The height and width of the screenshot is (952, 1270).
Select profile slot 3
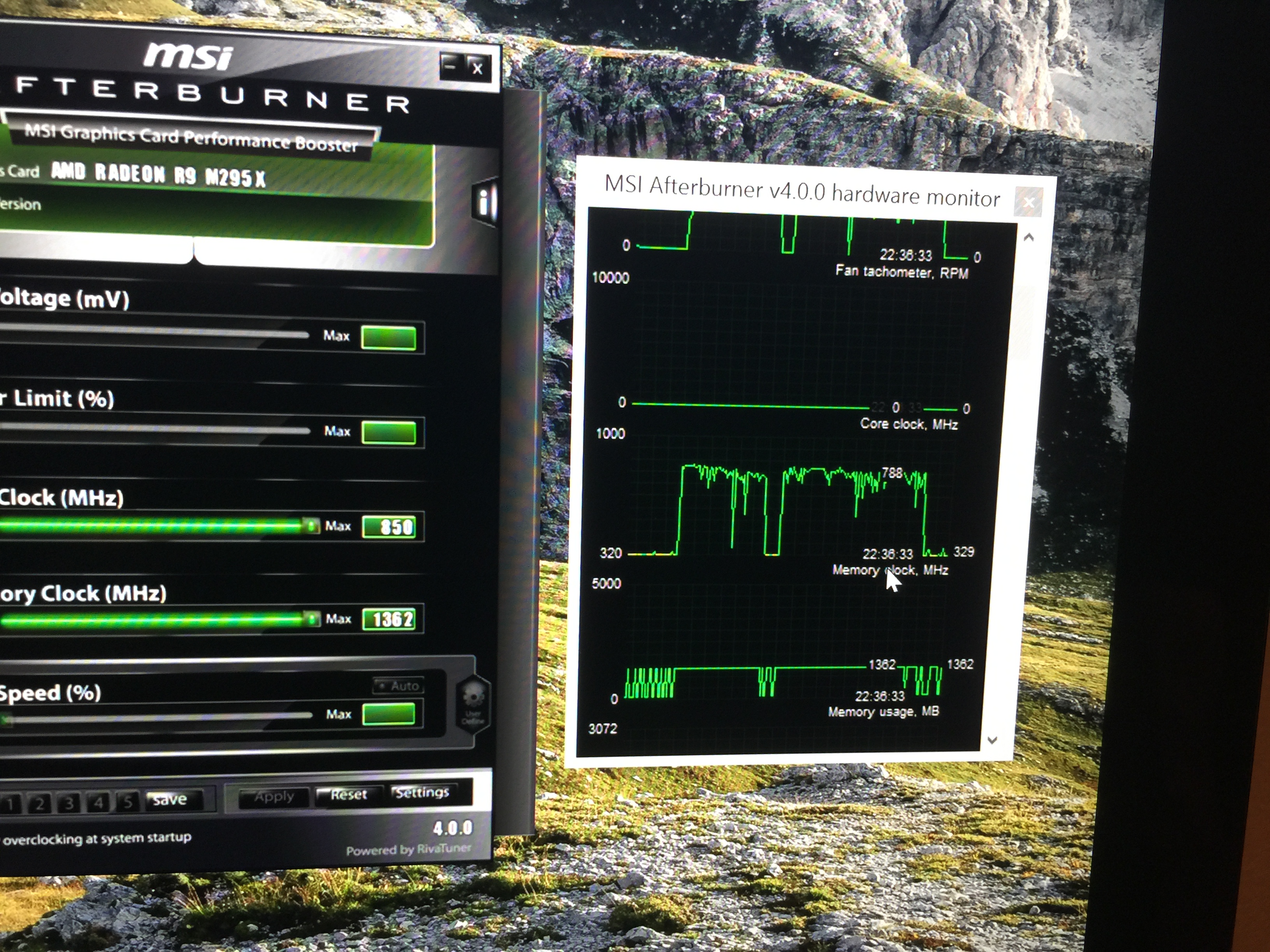click(x=69, y=802)
